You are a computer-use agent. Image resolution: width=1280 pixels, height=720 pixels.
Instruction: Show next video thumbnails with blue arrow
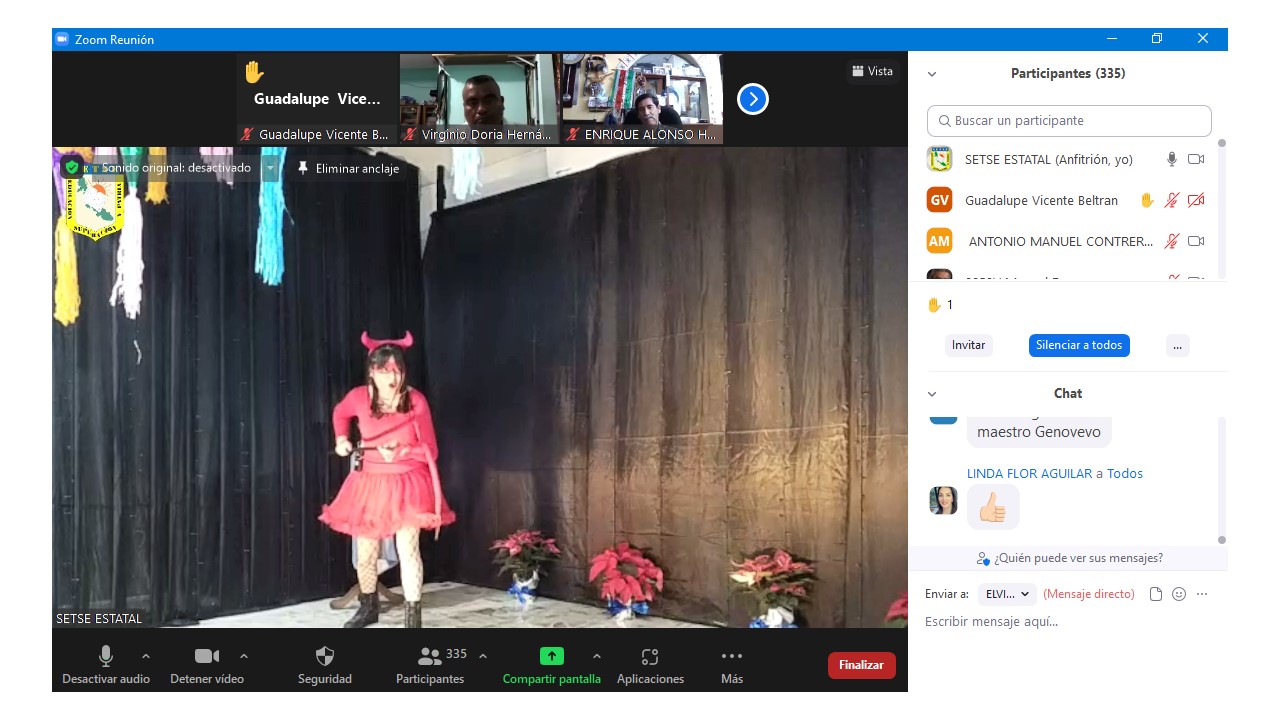[x=753, y=99]
